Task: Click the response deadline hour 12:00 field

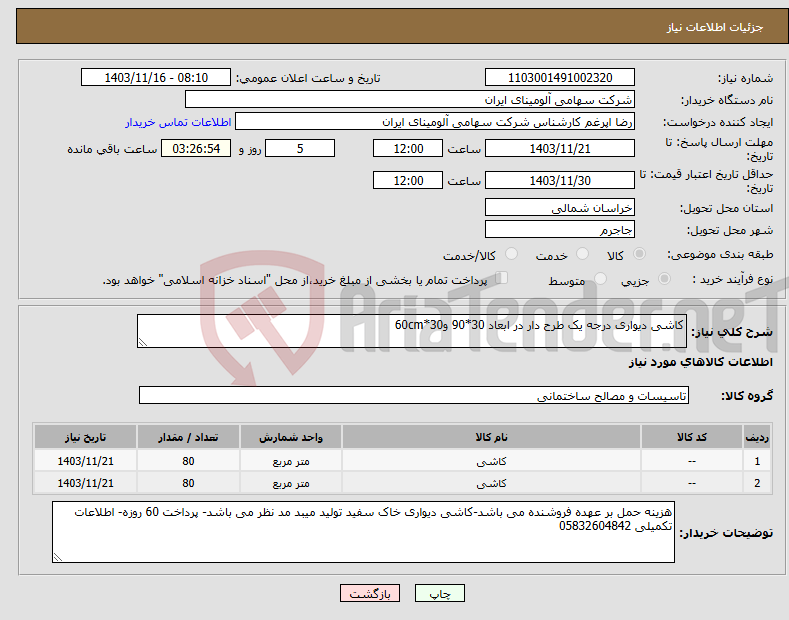Action: (408, 148)
